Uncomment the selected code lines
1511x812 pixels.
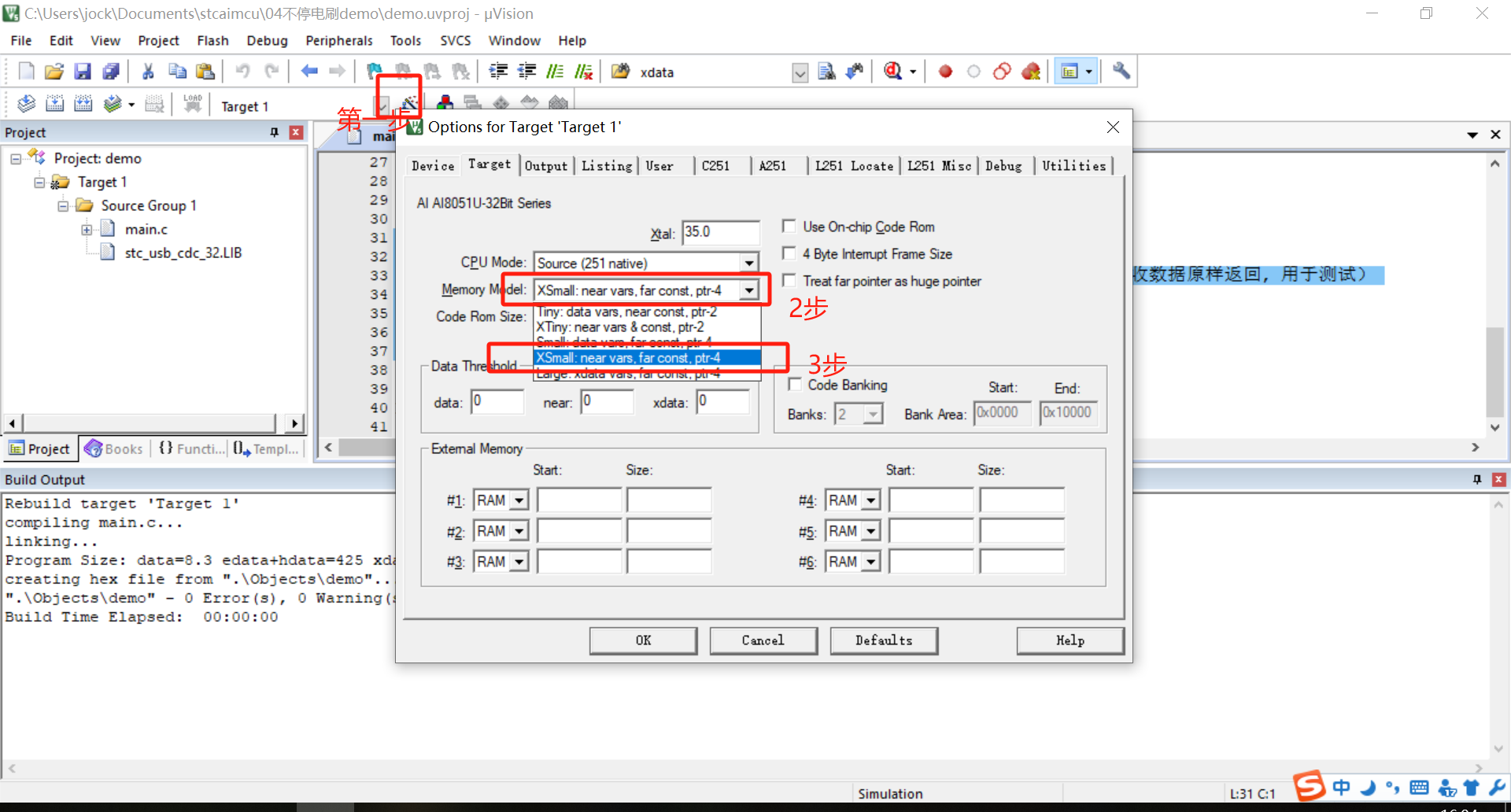tap(583, 72)
